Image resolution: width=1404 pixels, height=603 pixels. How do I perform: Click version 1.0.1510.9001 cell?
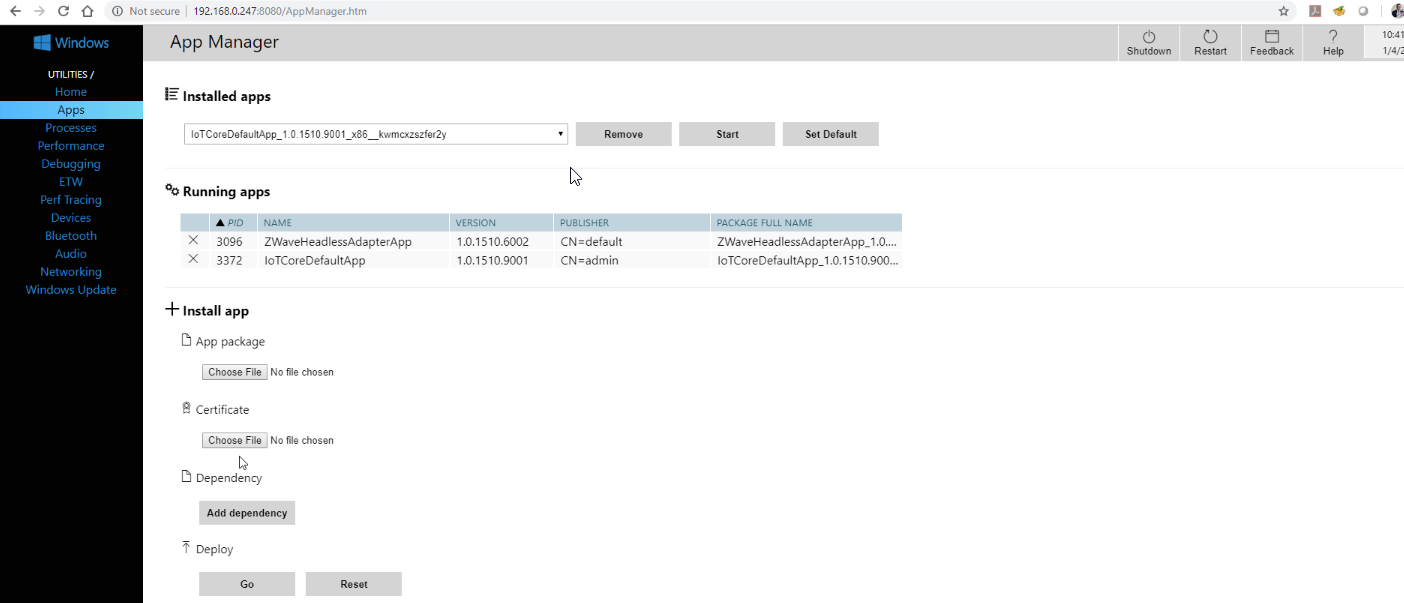pos(501,260)
